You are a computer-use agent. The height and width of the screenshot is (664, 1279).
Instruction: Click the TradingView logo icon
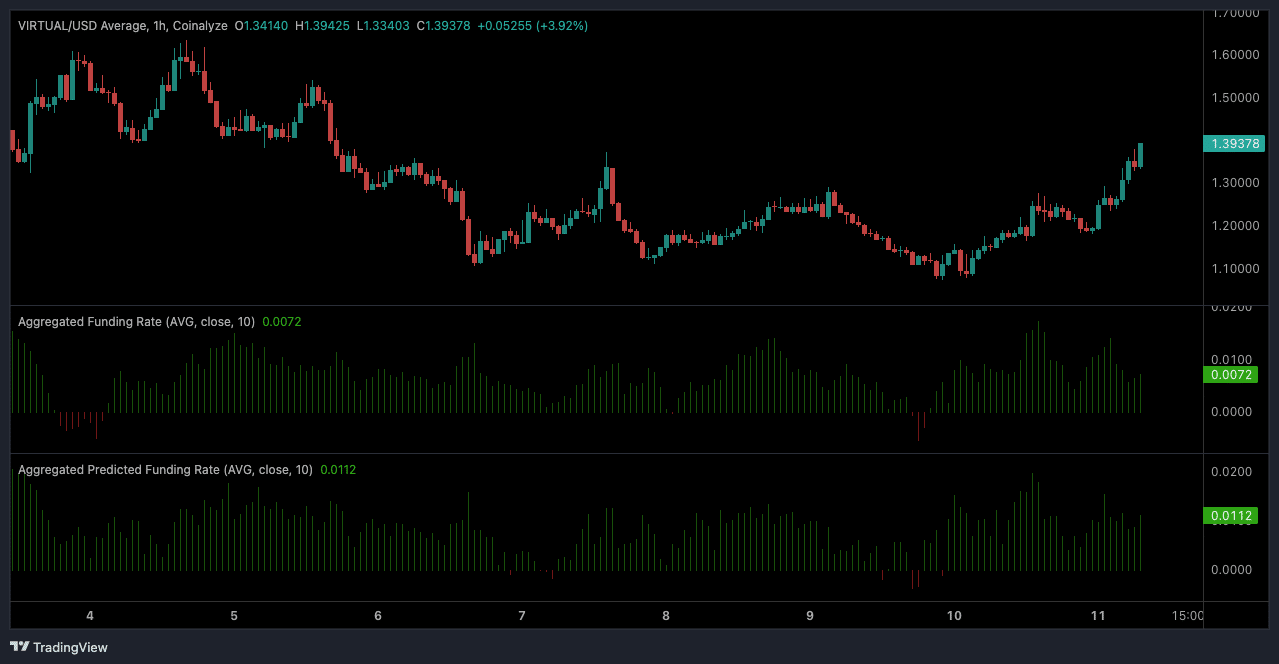[19, 647]
